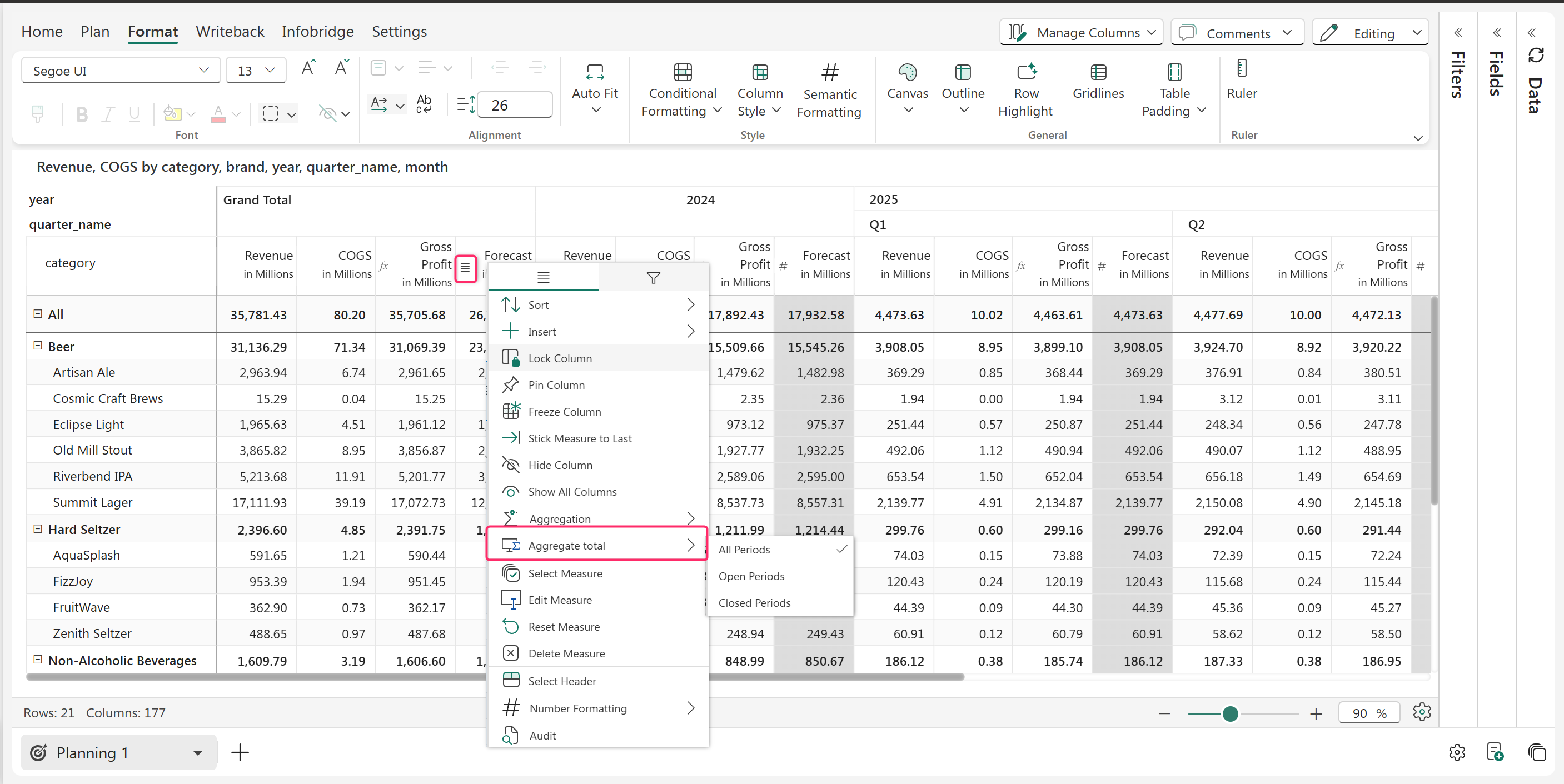Switch to the Writeback tab
The image size is (1564, 784).
[x=230, y=32]
